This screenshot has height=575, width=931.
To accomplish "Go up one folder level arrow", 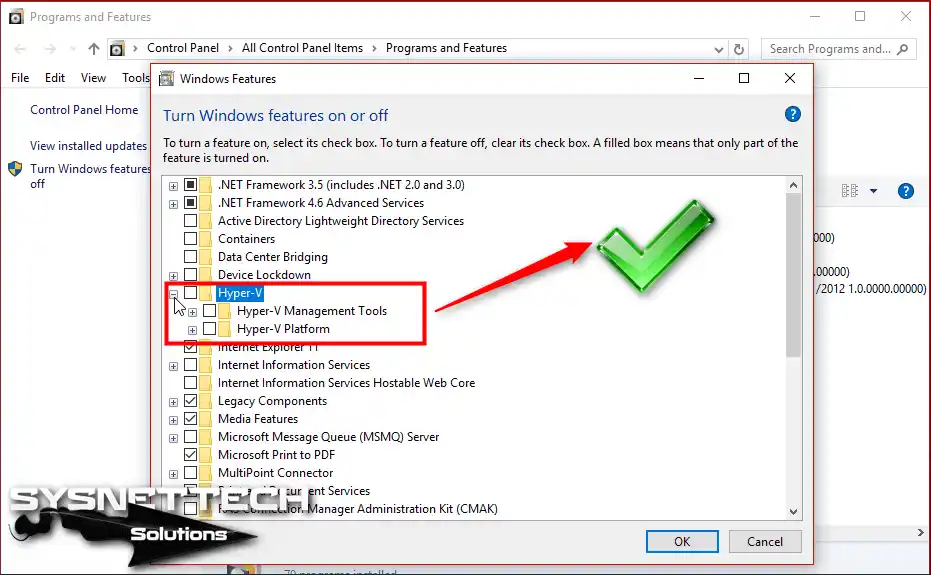I will (93, 49).
